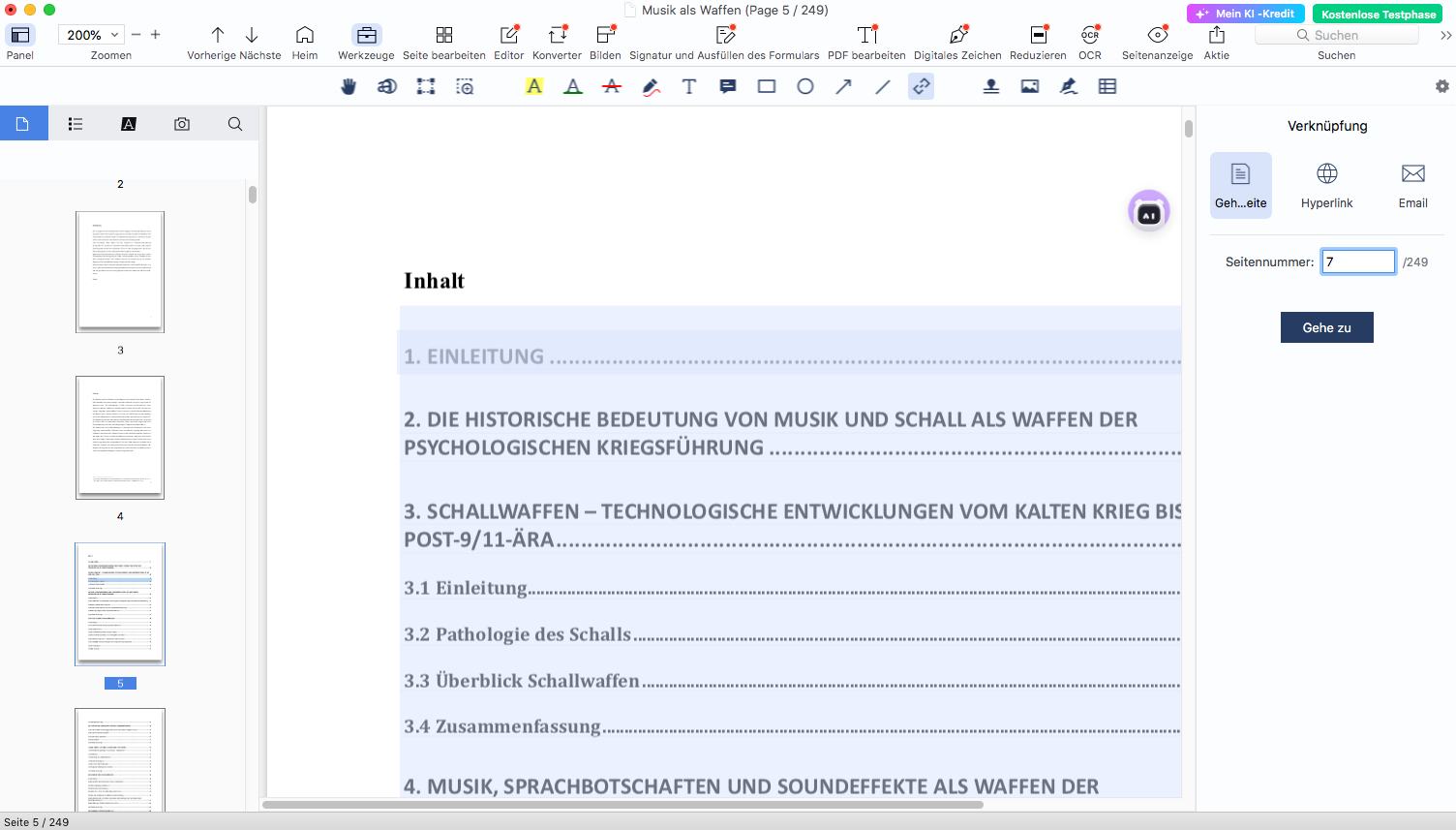The image size is (1456, 830).
Task: Select page 3 thumbnail
Action: pos(120,272)
